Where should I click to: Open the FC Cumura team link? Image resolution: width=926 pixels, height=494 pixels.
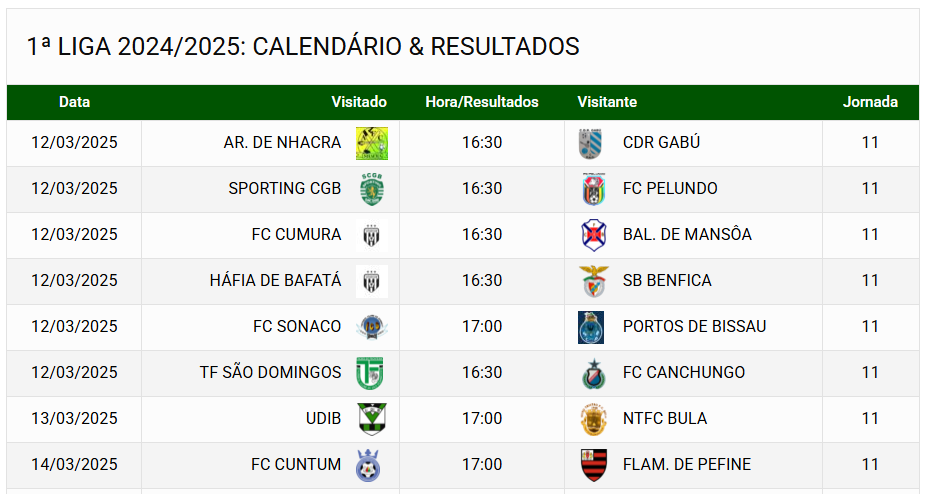[x=296, y=234]
